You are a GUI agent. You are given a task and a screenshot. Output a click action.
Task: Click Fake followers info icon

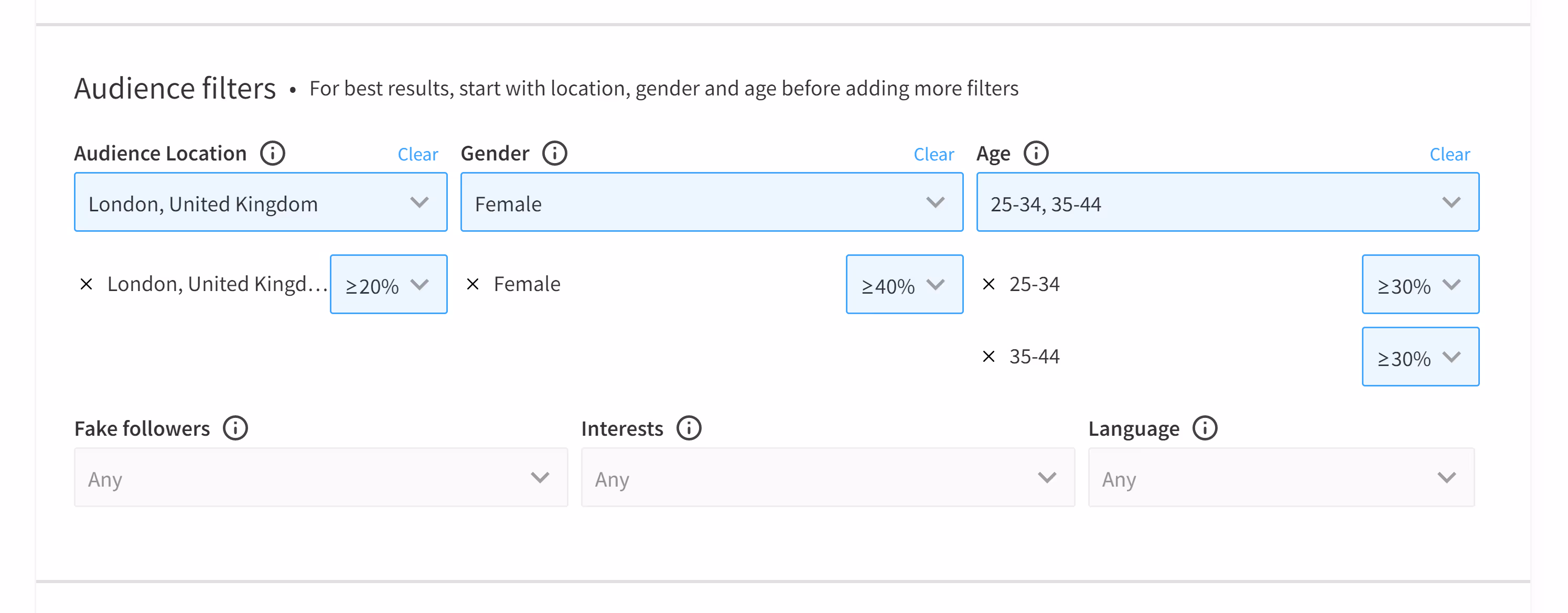[235, 428]
